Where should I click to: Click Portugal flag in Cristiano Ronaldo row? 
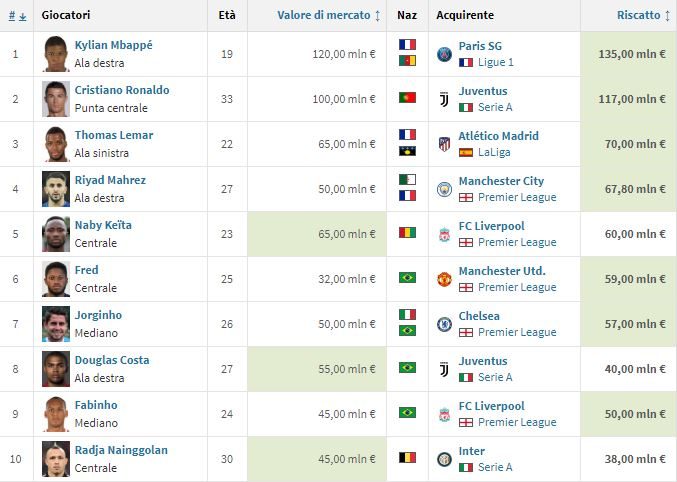pos(407,98)
